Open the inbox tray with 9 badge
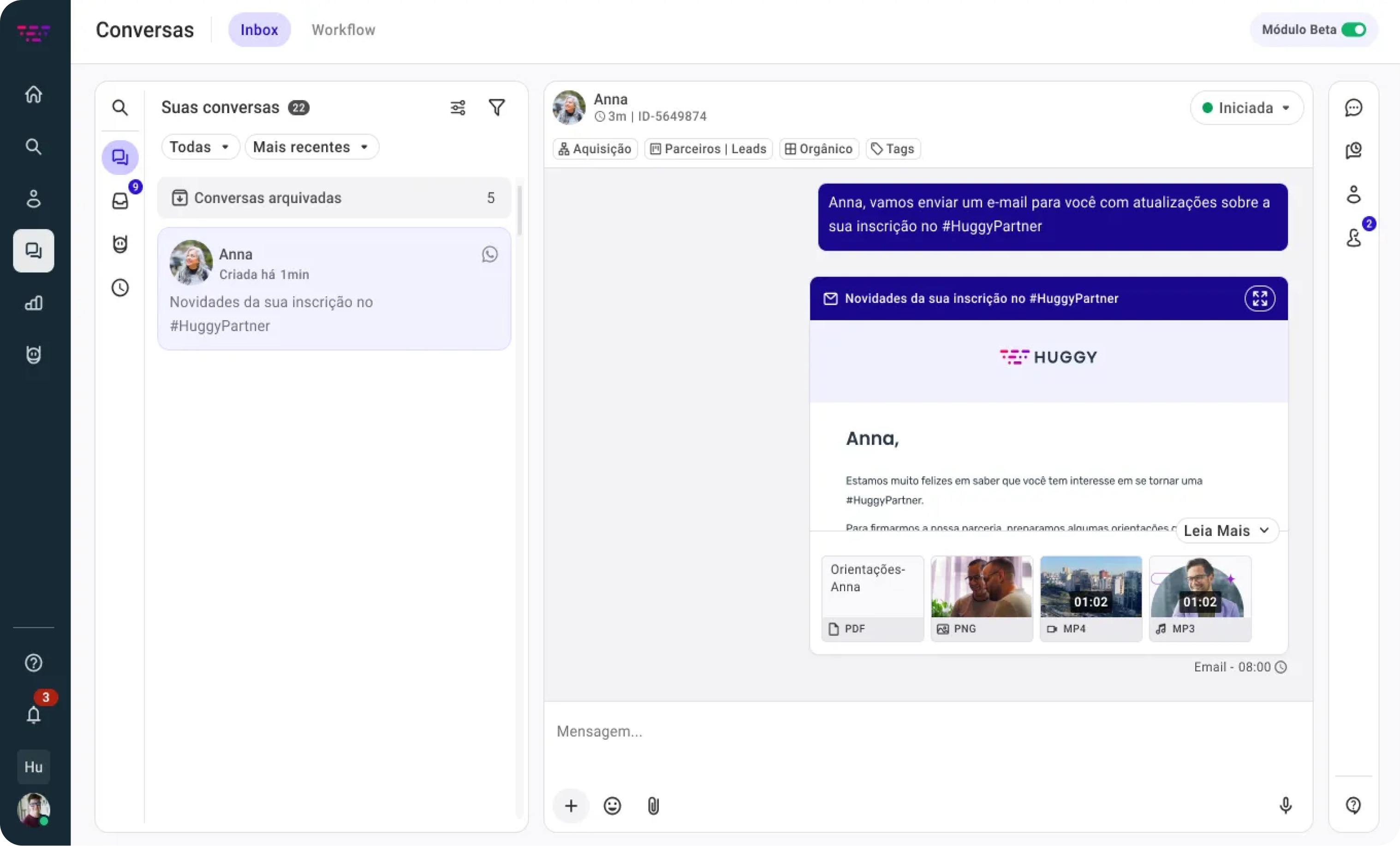This screenshot has width=1400, height=846. click(120, 201)
